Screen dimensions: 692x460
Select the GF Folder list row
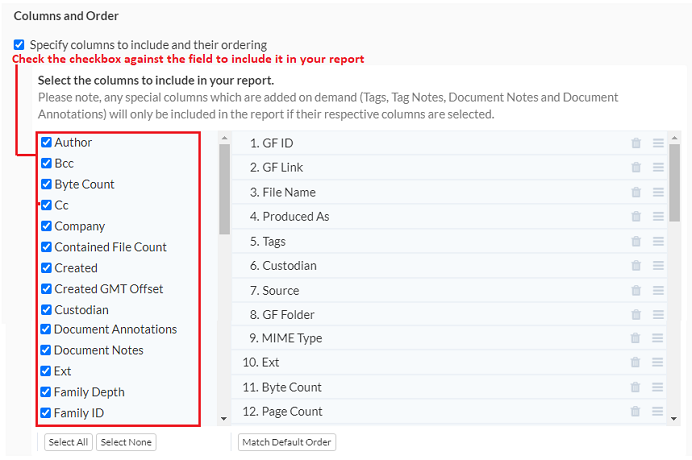tap(430, 315)
